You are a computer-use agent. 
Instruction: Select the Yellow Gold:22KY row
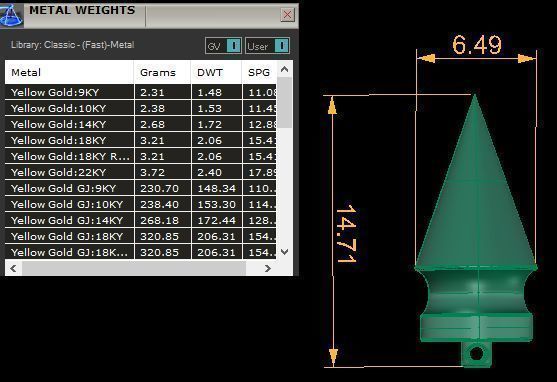click(x=141, y=172)
